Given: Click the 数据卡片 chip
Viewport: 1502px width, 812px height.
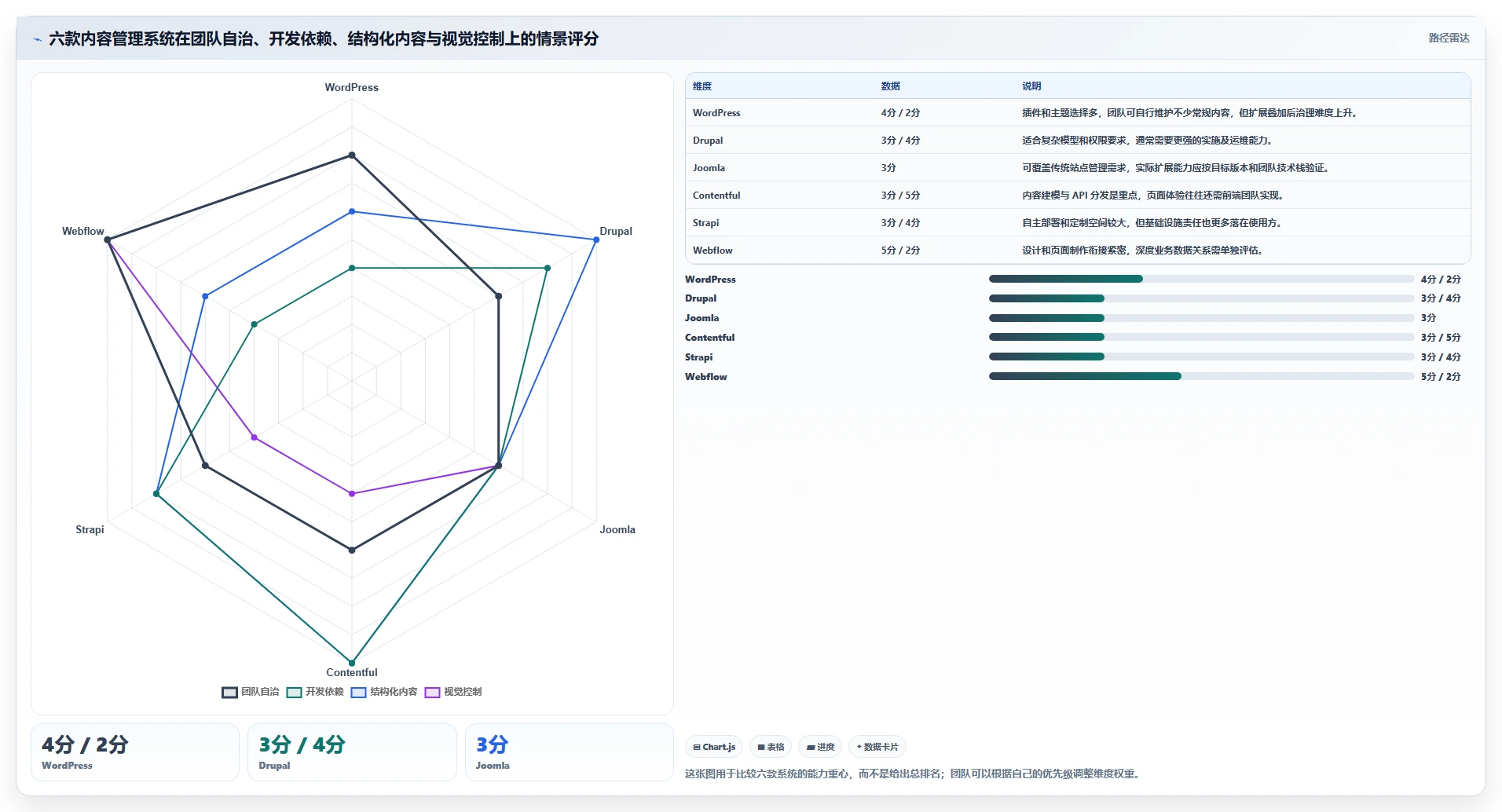Looking at the screenshot, I should pos(877,747).
